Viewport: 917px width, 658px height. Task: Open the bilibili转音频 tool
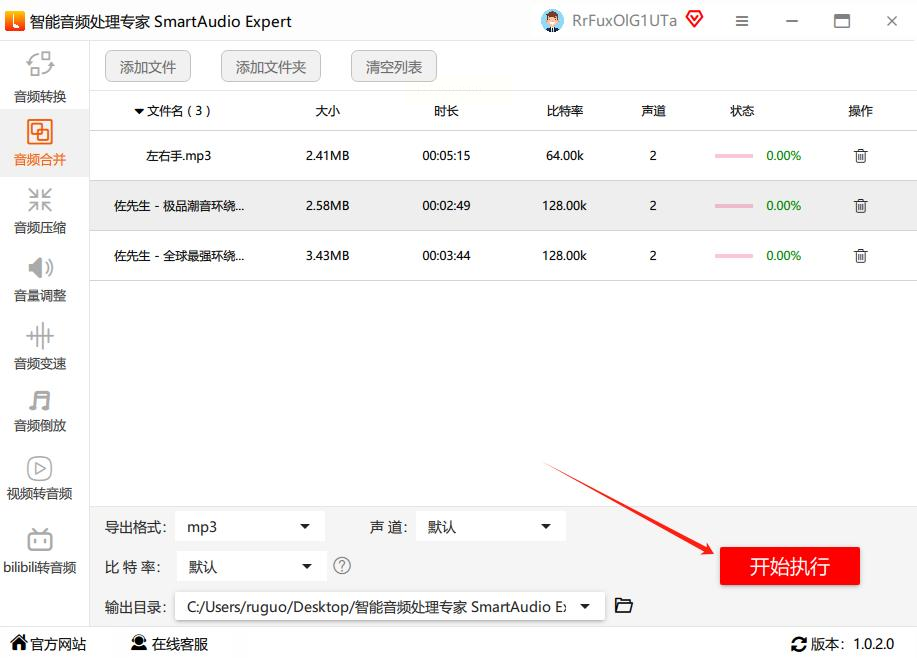click(40, 551)
